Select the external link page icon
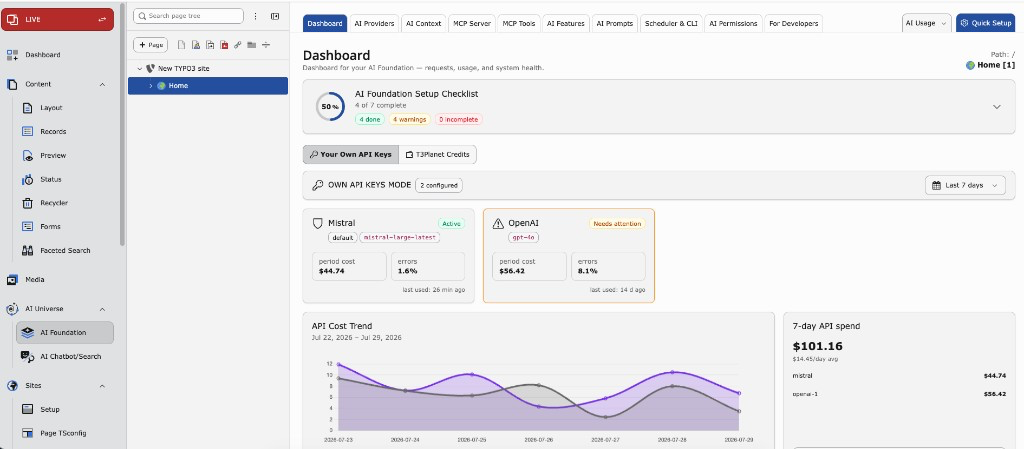This screenshot has width=1024, height=449. [x=238, y=45]
